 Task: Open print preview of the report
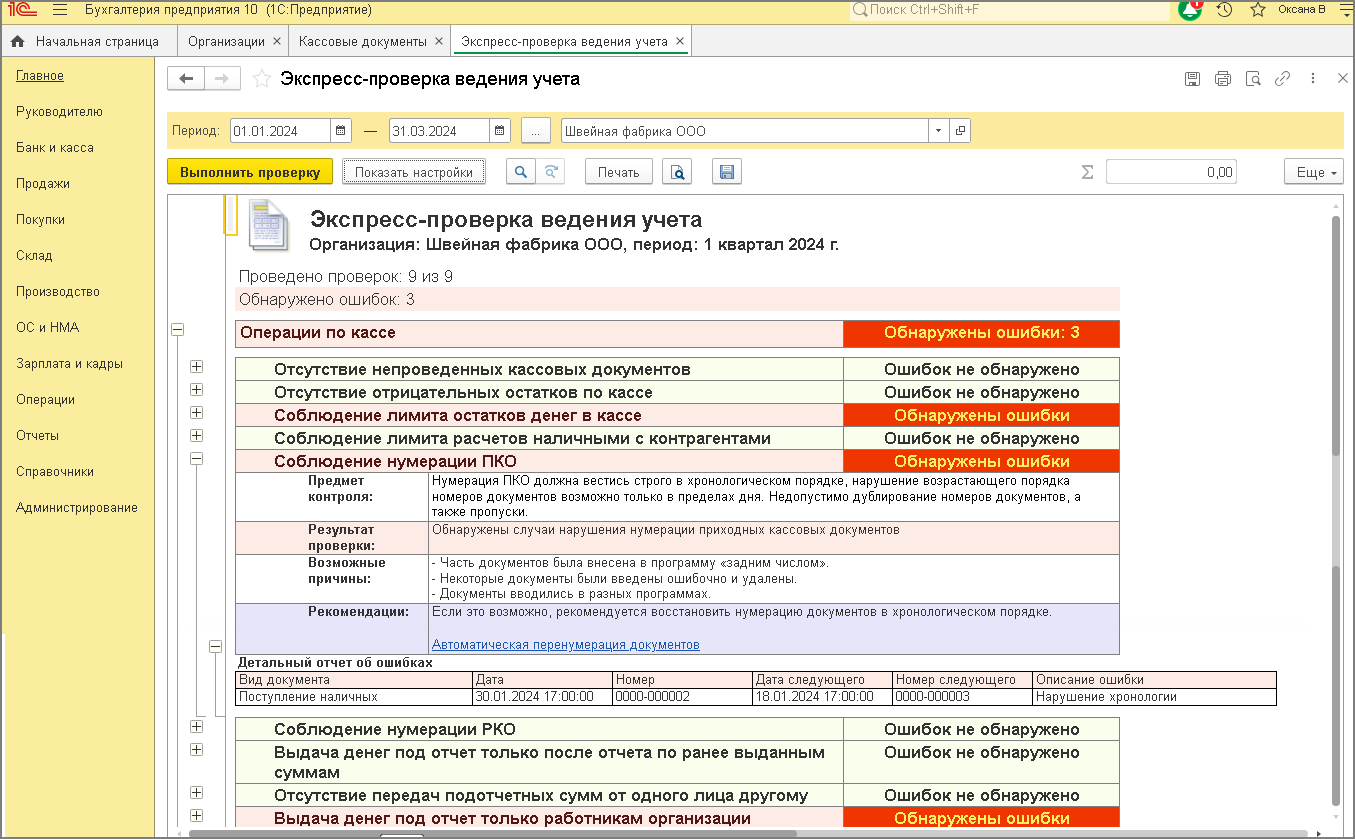pos(678,172)
